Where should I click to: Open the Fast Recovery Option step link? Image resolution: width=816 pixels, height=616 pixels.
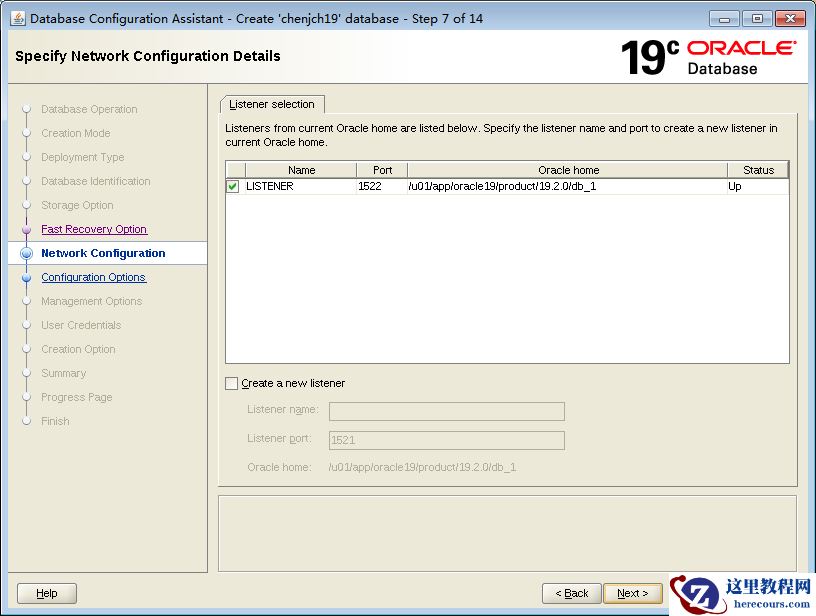[x=94, y=229]
